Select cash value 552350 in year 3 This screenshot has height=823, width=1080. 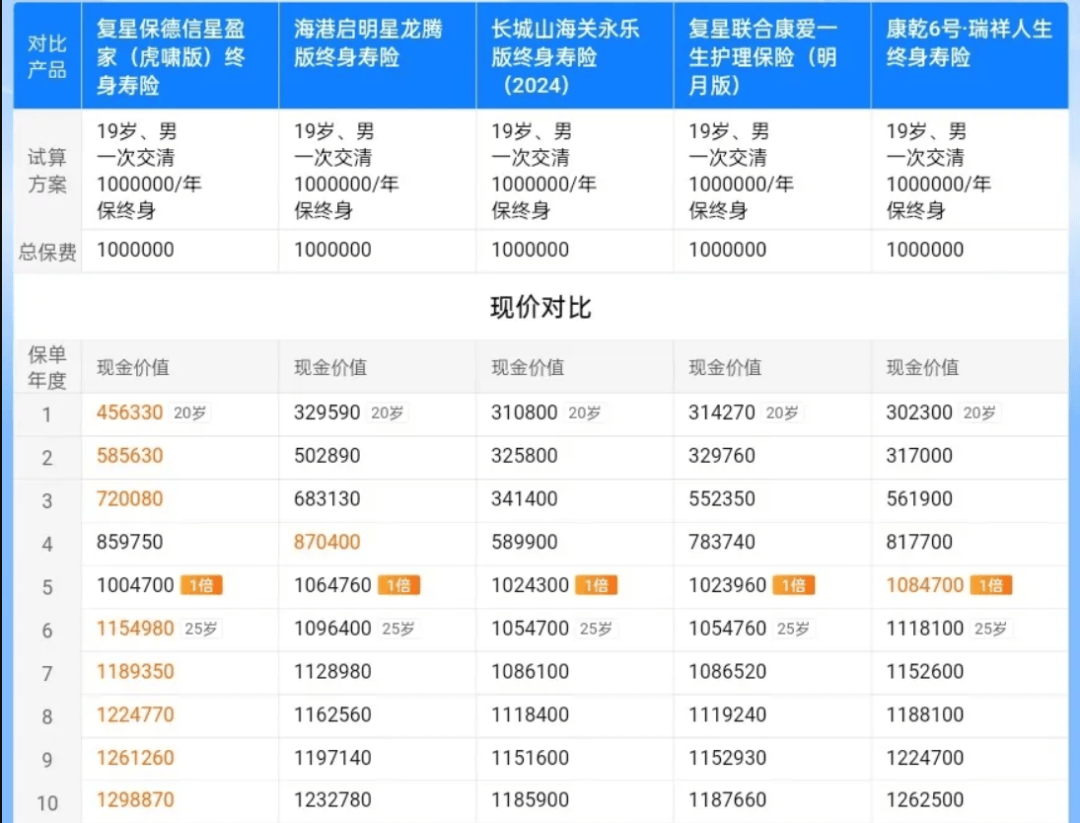(722, 499)
